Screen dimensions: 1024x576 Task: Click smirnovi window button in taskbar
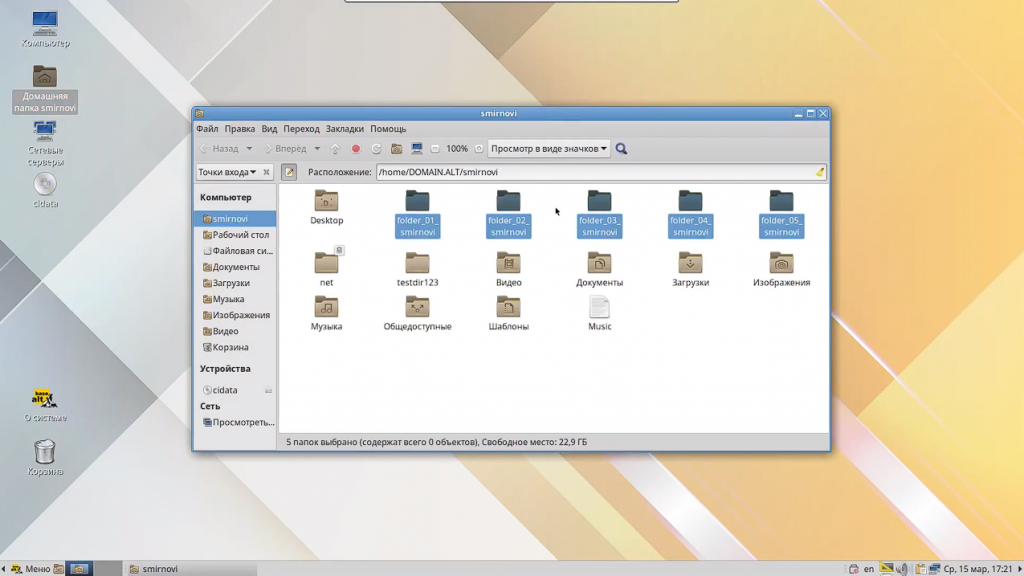click(x=192, y=569)
